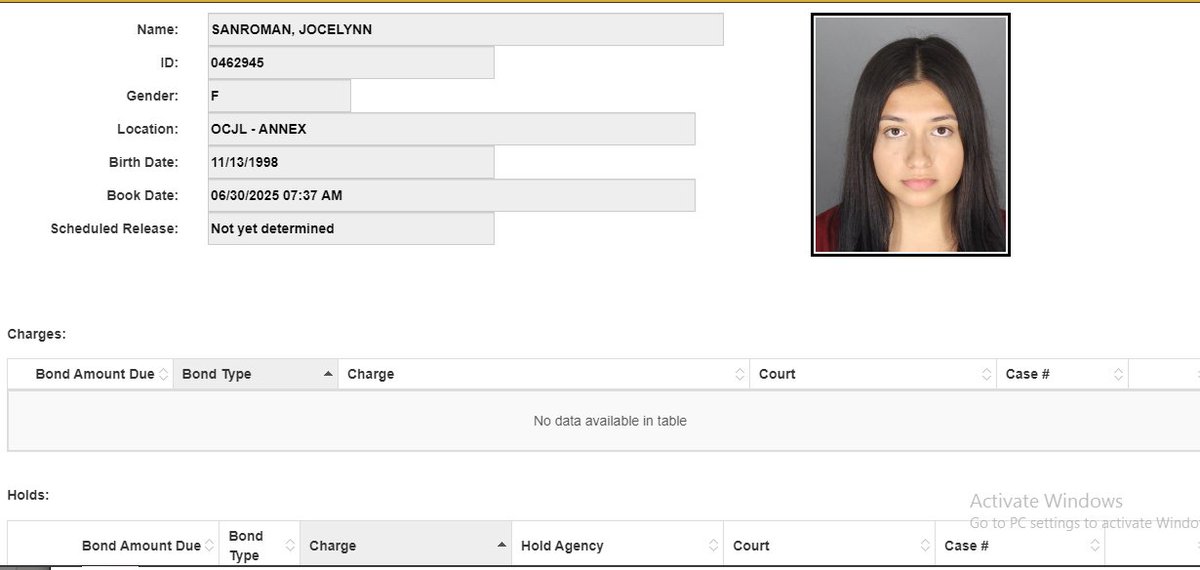The width and height of the screenshot is (1200, 570).
Task: Click the 'No data available in table' row
Action: click(x=604, y=421)
